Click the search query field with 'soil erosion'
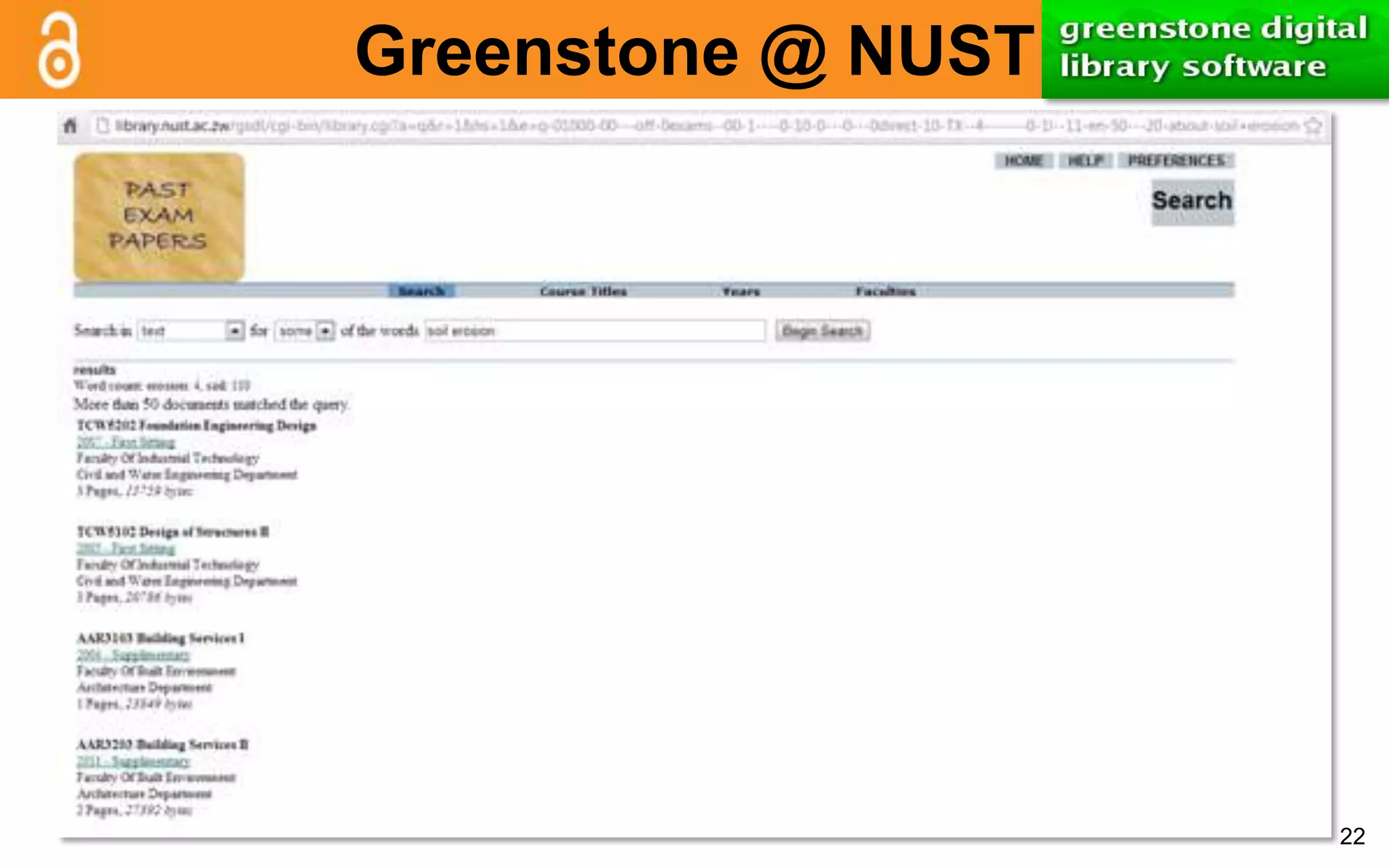 [x=595, y=331]
